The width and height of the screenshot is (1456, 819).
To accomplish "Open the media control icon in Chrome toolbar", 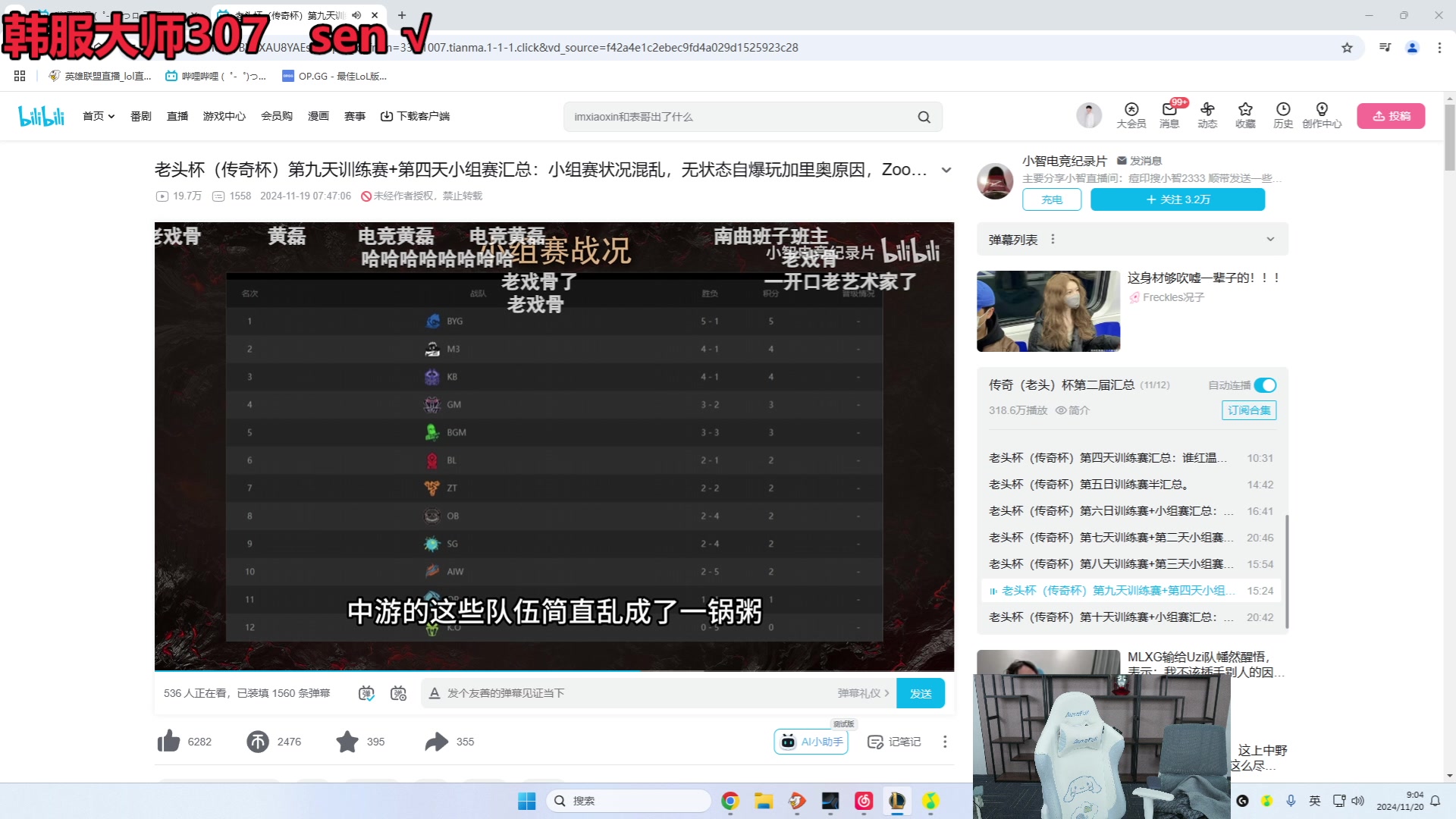I will click(1385, 47).
